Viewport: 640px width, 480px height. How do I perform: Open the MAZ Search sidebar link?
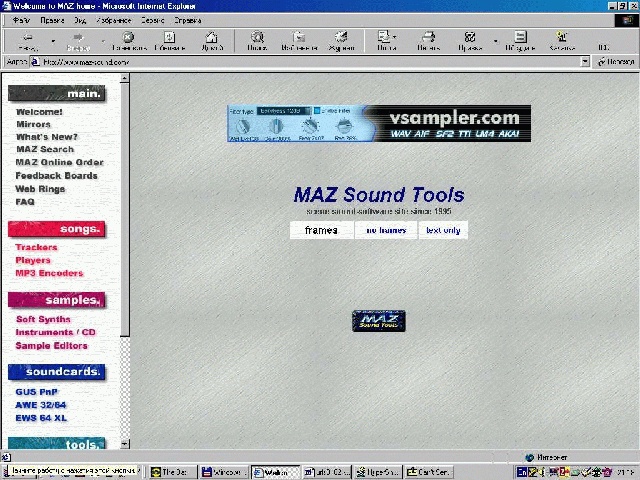pos(45,149)
